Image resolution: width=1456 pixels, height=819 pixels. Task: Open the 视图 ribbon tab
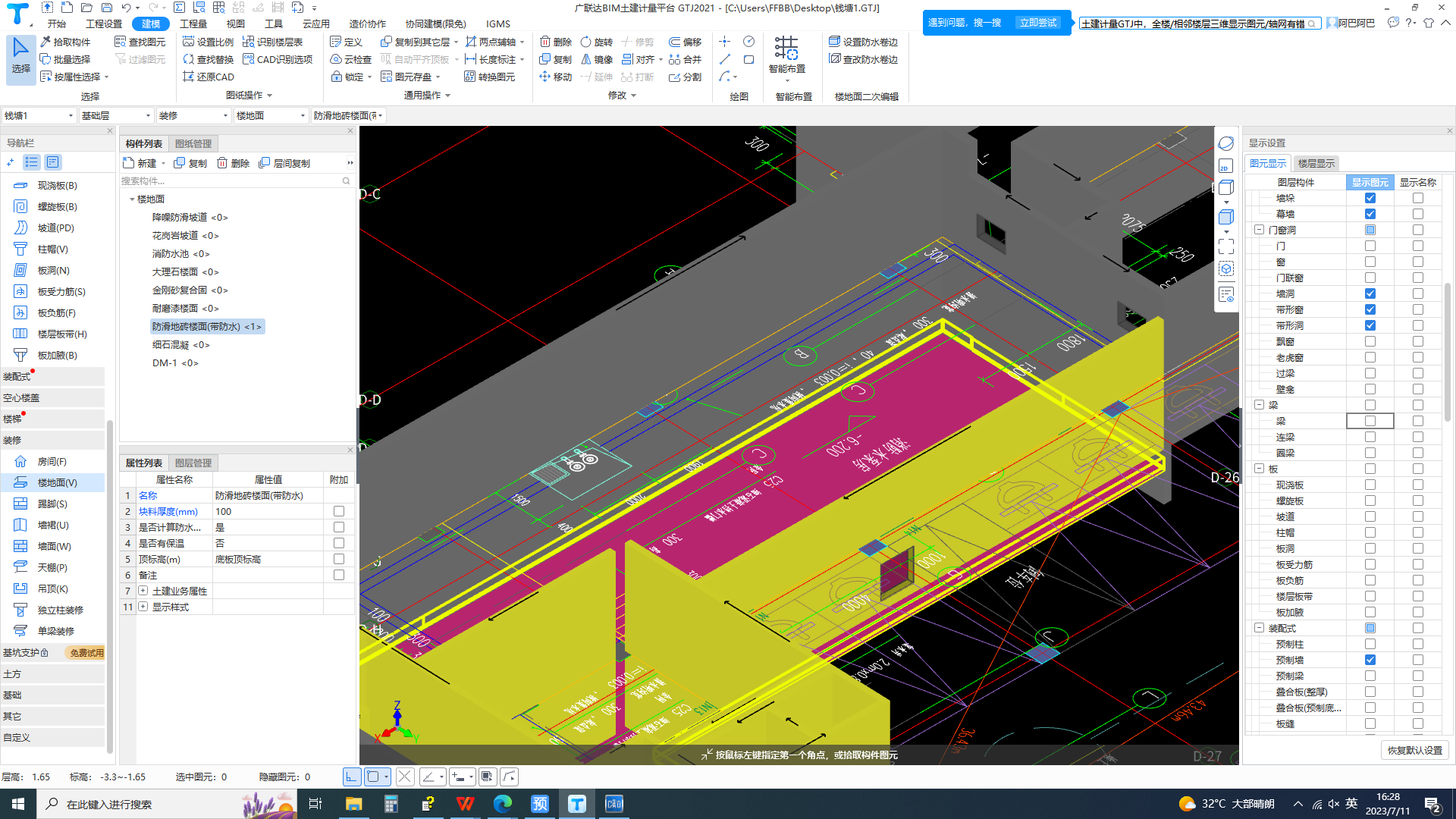236,24
